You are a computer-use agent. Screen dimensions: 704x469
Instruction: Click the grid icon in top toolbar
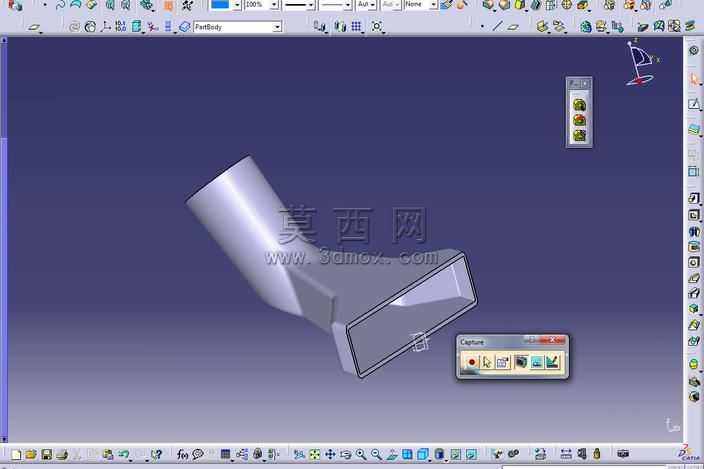pos(356,27)
